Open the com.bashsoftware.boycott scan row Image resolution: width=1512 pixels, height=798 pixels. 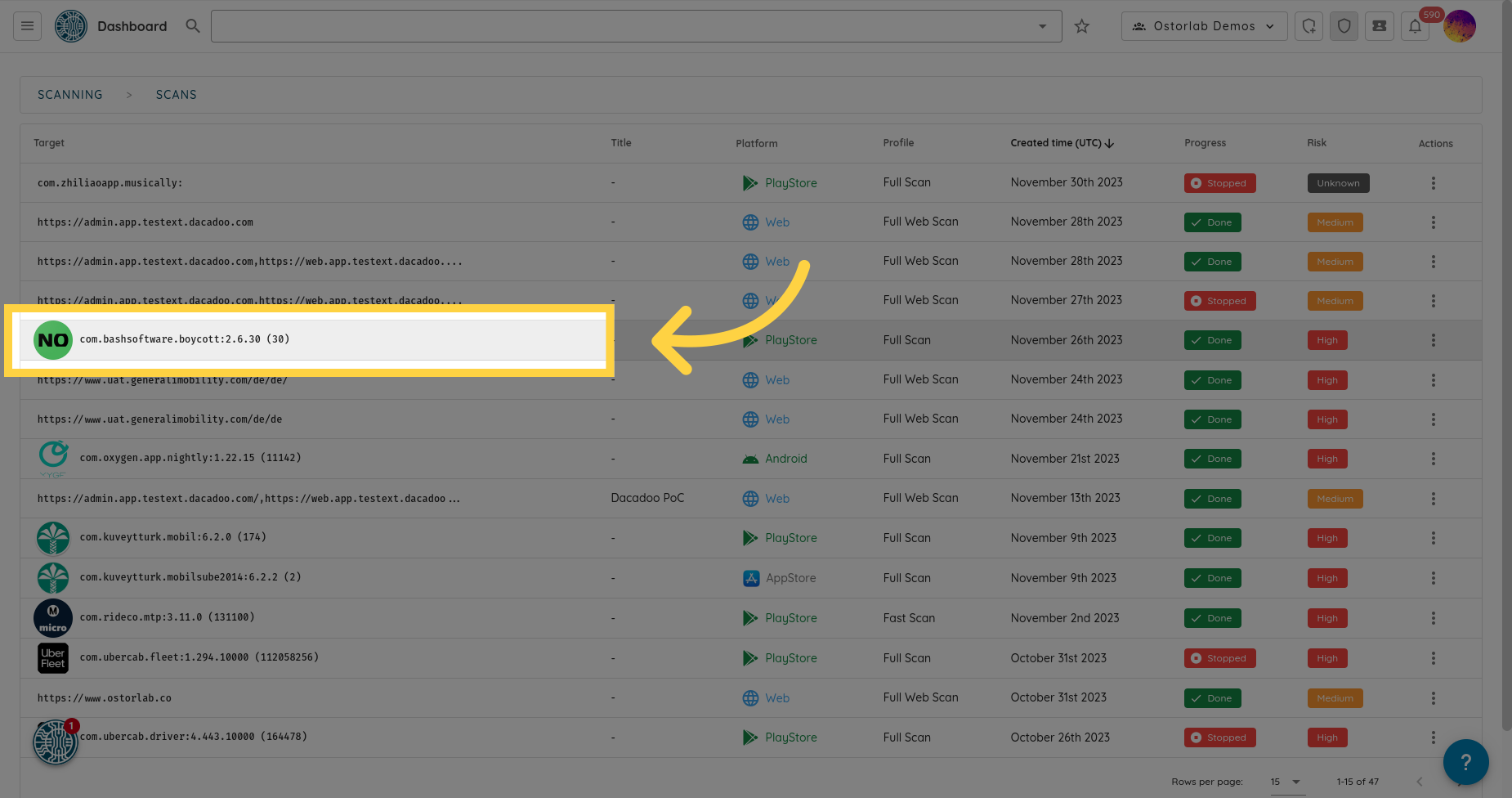(x=185, y=339)
